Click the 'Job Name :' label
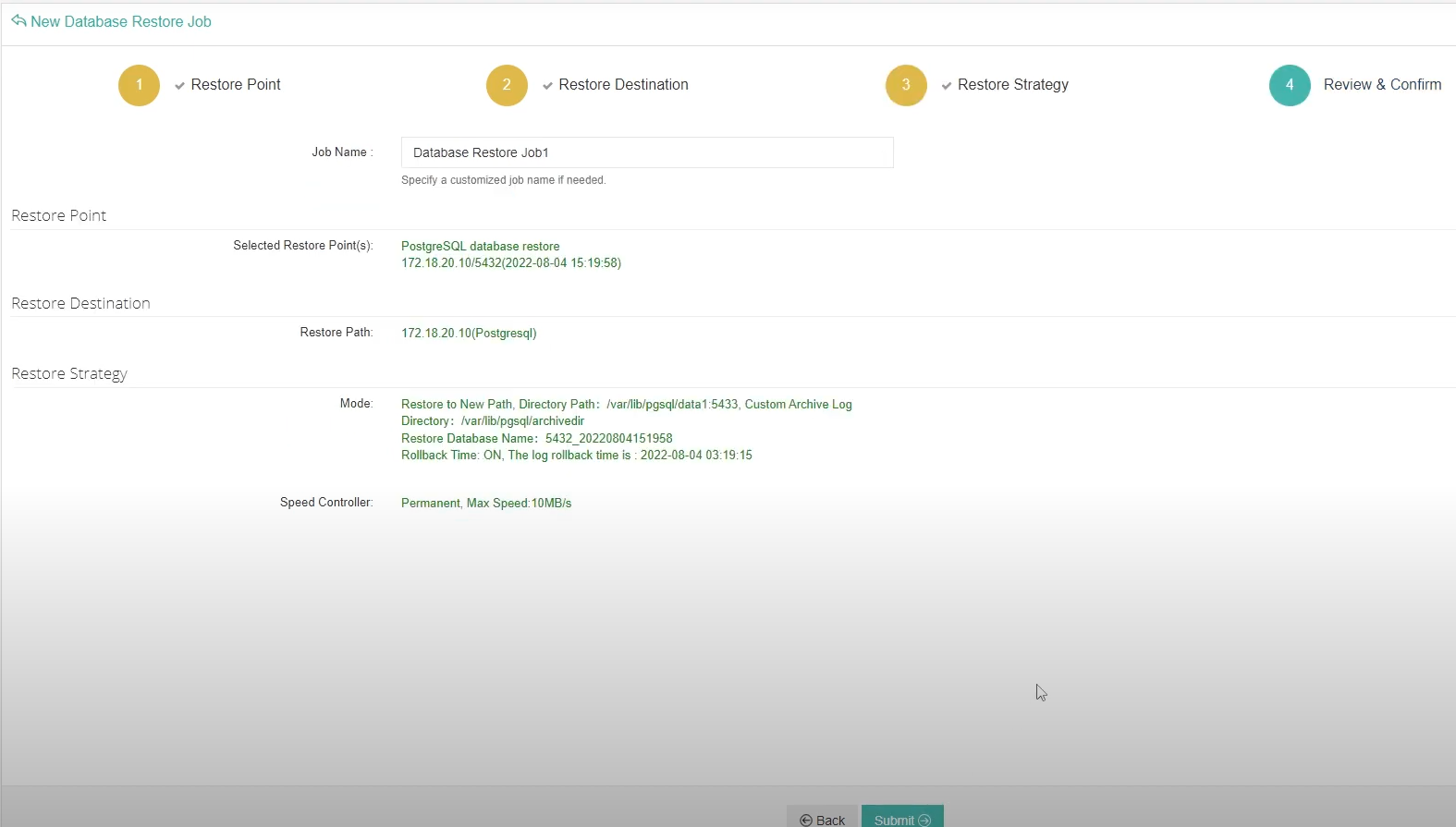This screenshot has width=1456, height=827. coord(342,152)
